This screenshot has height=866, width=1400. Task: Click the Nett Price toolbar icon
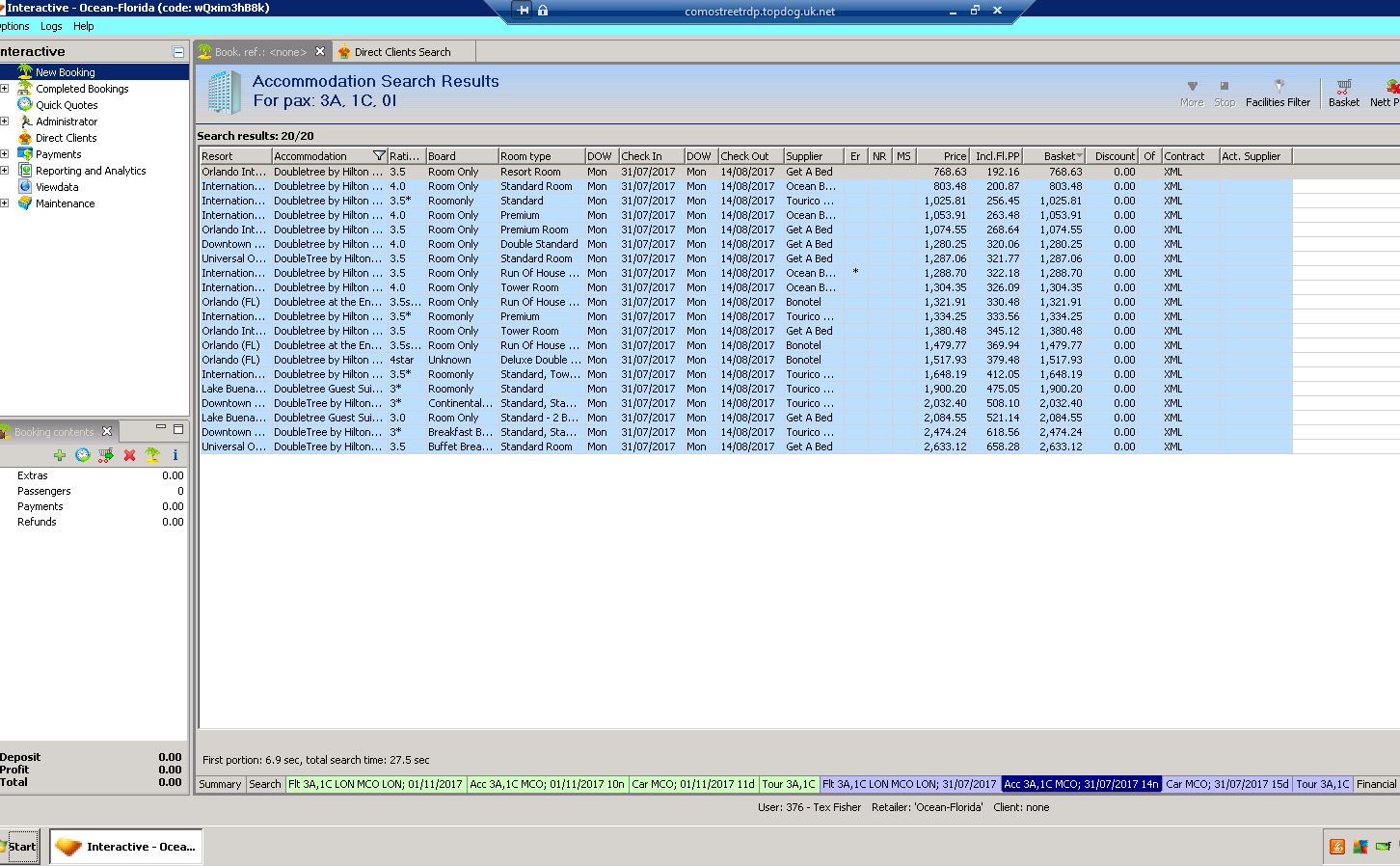coord(1386,93)
